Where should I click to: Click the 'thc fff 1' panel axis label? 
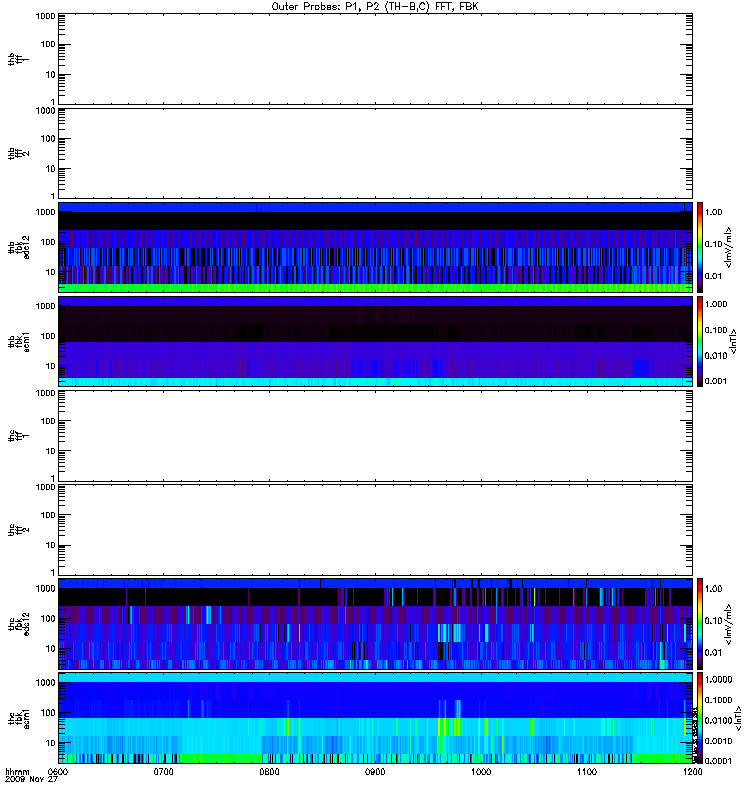pyautogui.click(x=18, y=436)
